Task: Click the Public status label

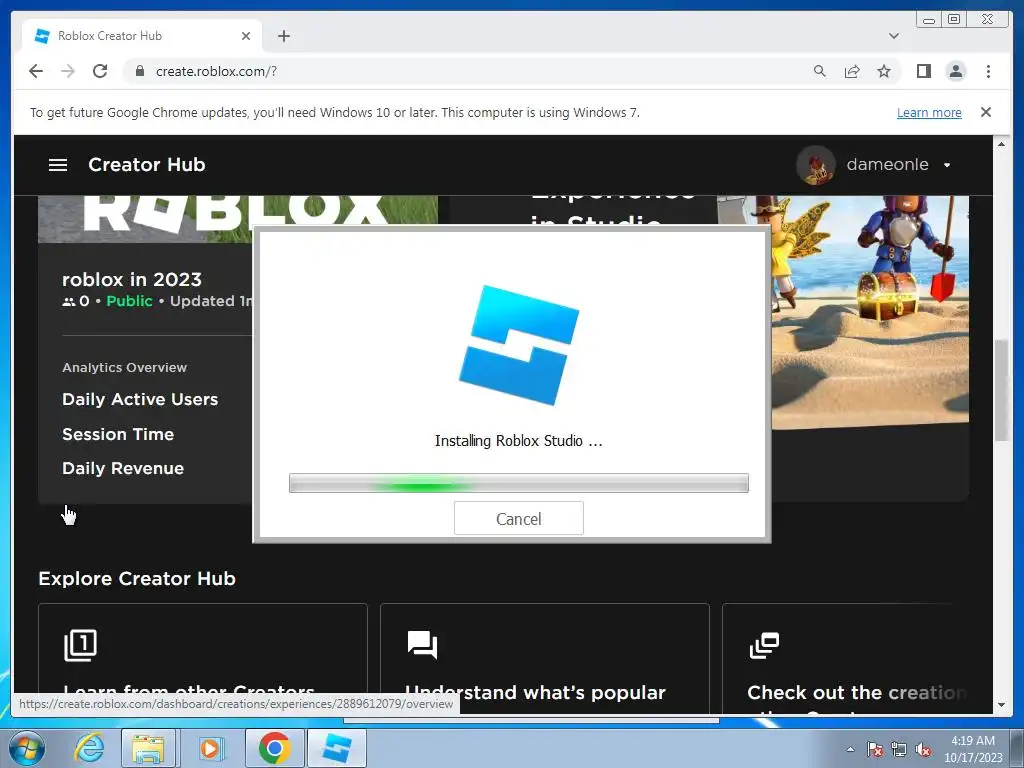Action: click(129, 301)
